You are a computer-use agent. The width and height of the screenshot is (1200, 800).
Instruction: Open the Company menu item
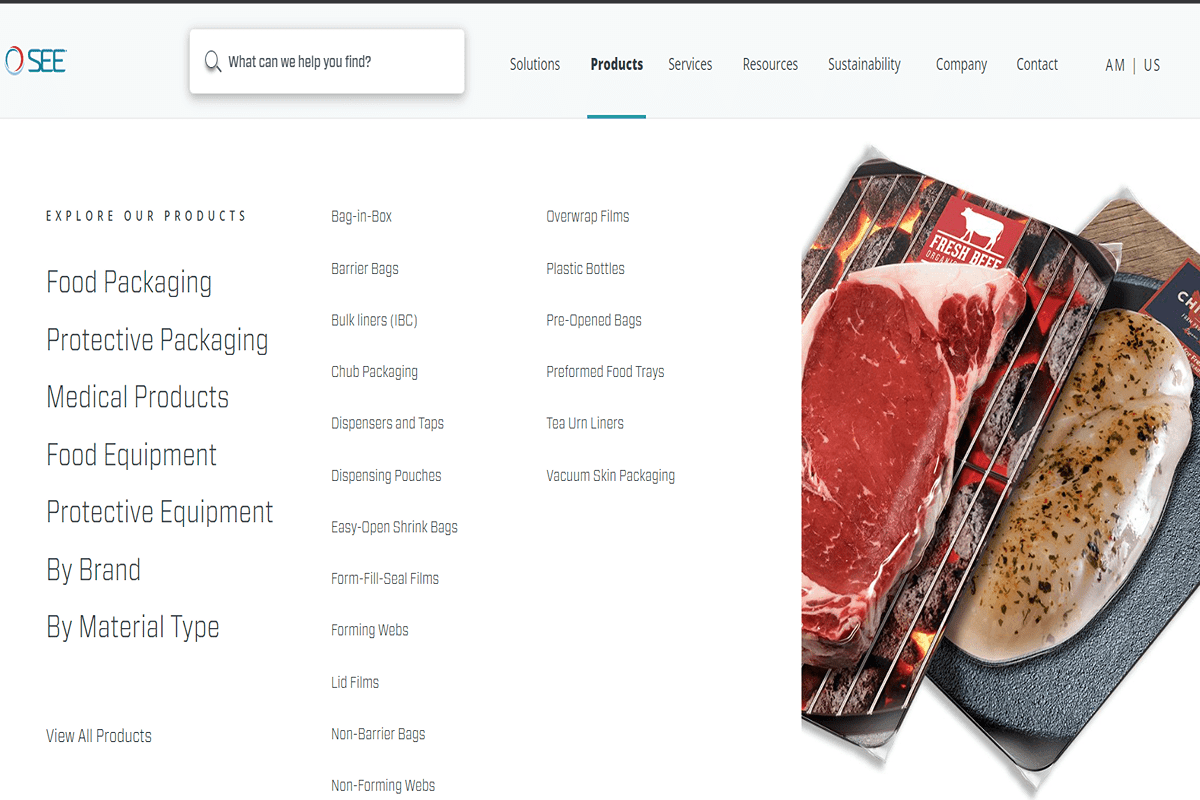click(x=961, y=64)
